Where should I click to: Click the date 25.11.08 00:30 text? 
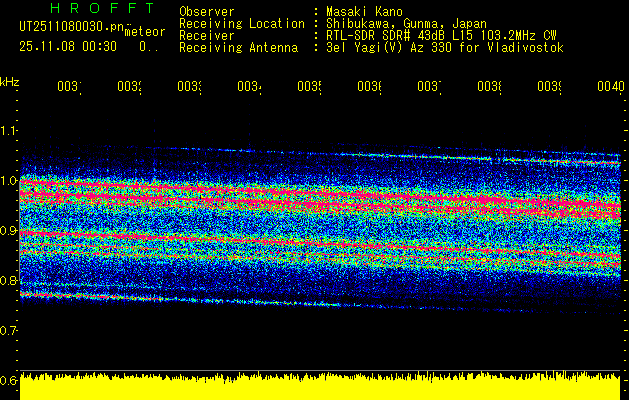point(68,47)
